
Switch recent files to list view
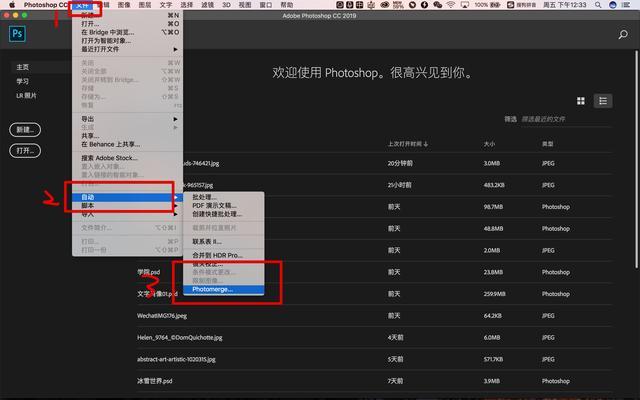click(x=603, y=101)
